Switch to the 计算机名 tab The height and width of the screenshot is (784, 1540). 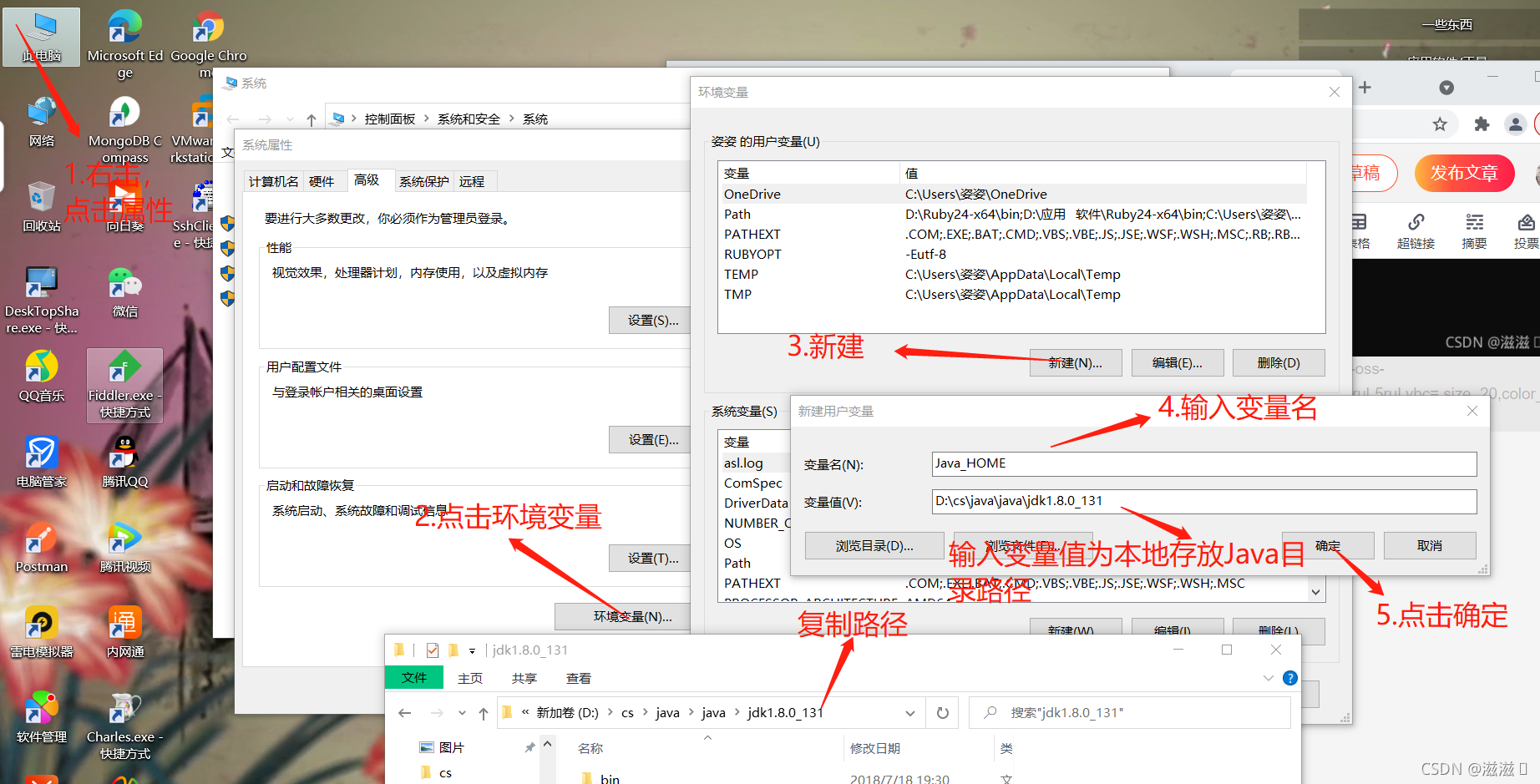point(274,181)
